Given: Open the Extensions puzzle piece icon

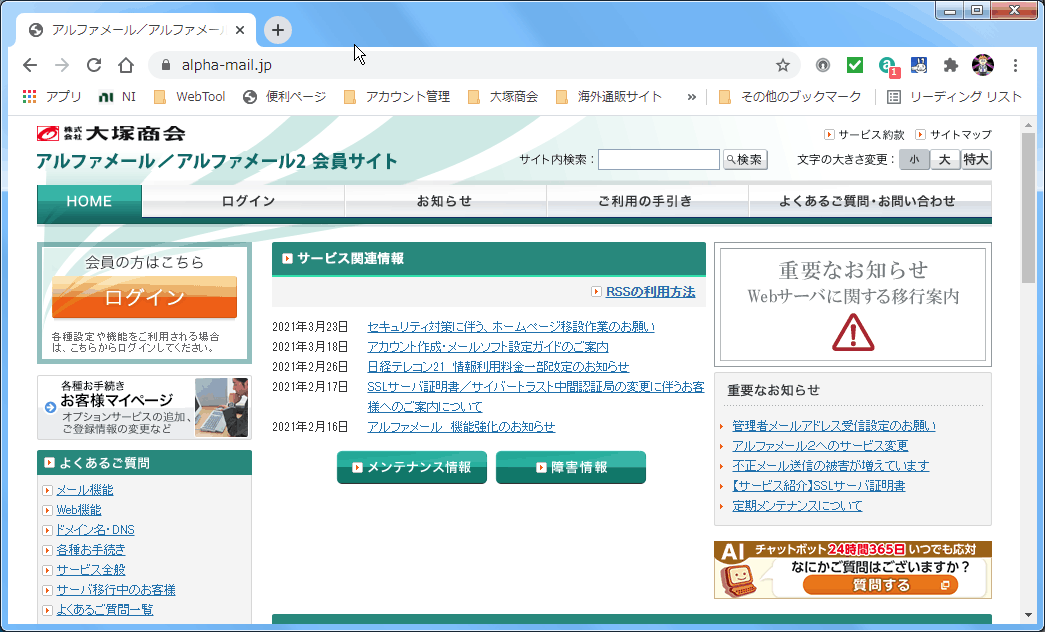Looking at the screenshot, I should pos(950,65).
